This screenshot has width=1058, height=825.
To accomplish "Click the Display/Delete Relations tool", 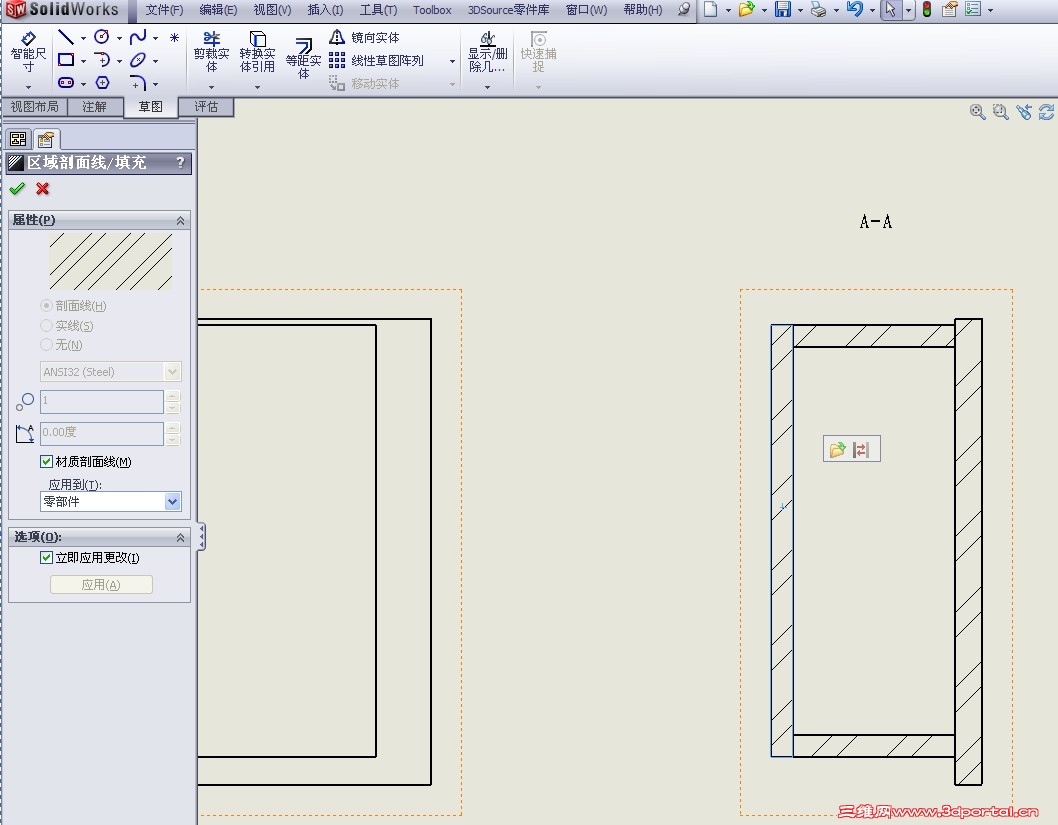I will 487,52.
